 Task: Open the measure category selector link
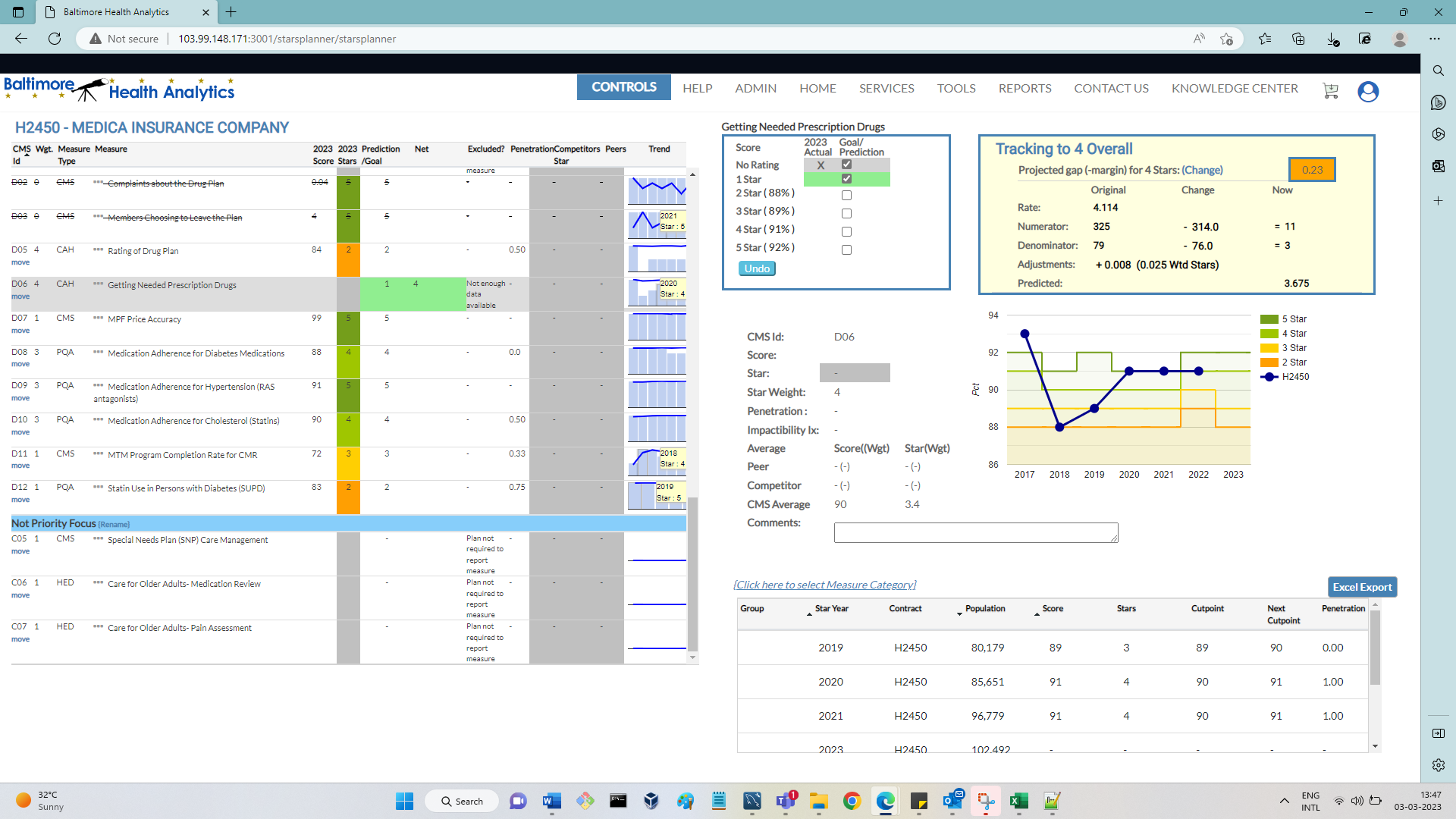tap(824, 585)
